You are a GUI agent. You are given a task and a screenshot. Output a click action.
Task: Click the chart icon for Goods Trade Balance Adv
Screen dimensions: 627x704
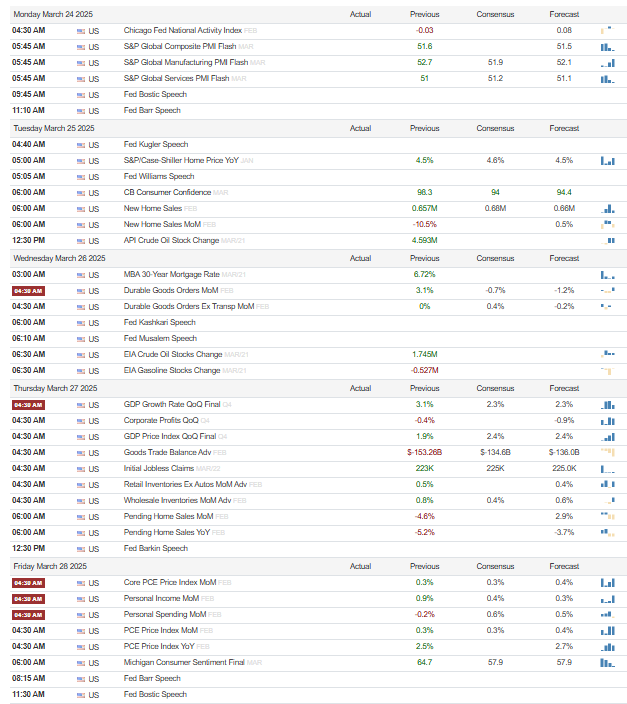point(607,452)
